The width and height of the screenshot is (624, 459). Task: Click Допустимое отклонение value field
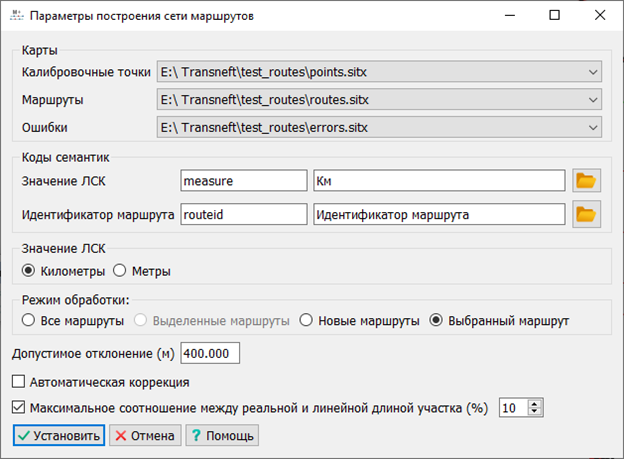click(x=210, y=354)
